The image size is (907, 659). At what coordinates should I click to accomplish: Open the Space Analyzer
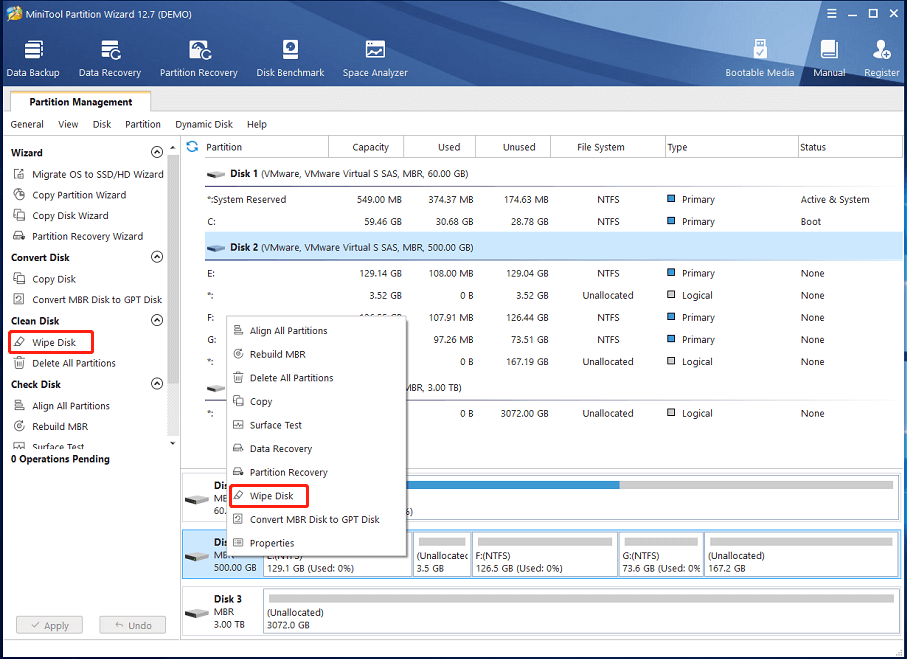[x=375, y=58]
